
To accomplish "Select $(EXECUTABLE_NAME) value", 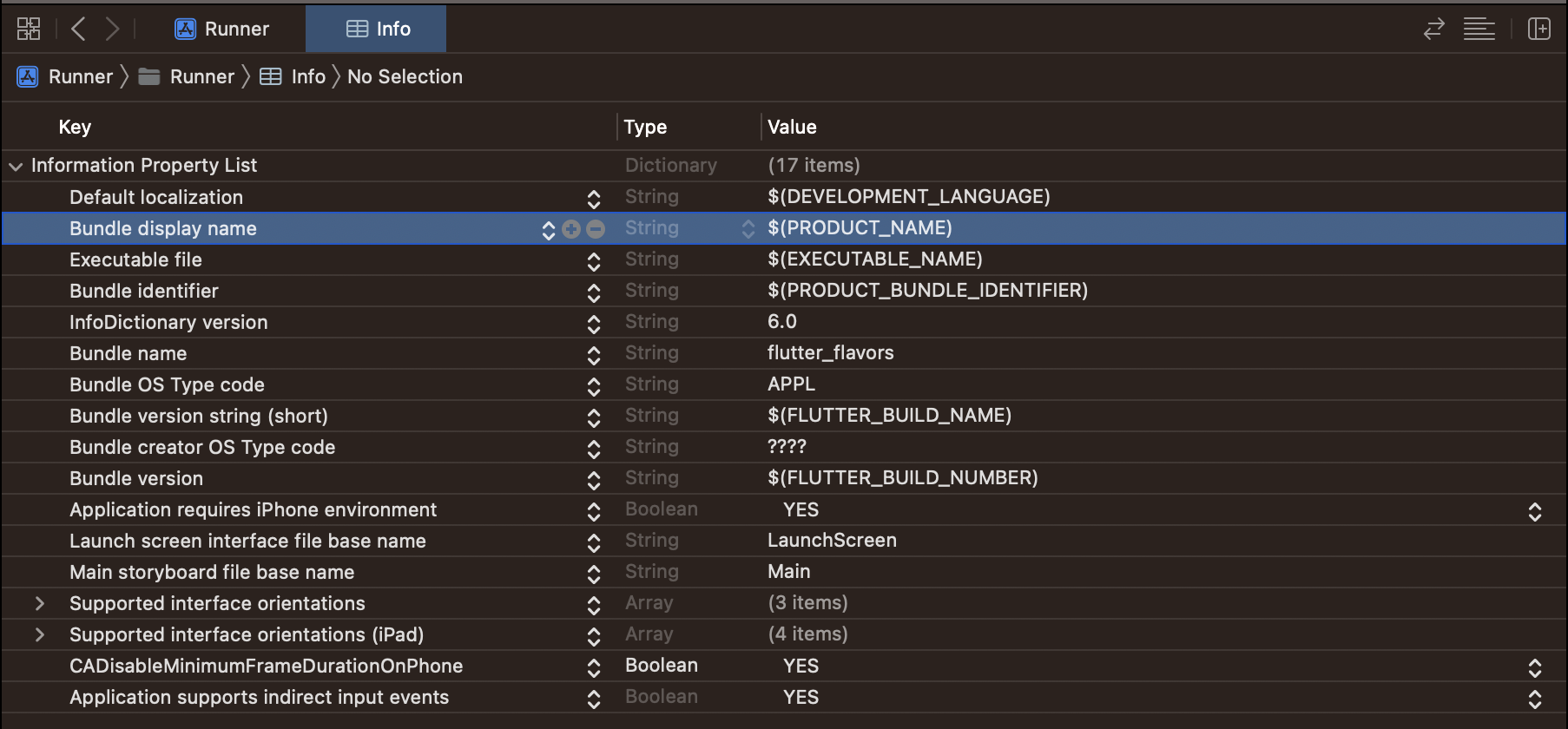I will tap(875, 259).
